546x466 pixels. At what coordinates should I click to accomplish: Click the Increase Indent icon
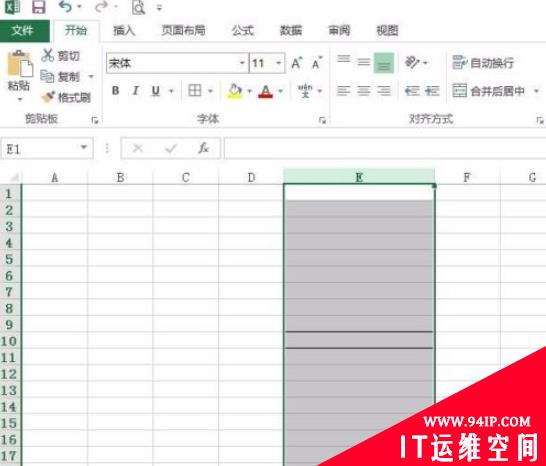(432, 91)
